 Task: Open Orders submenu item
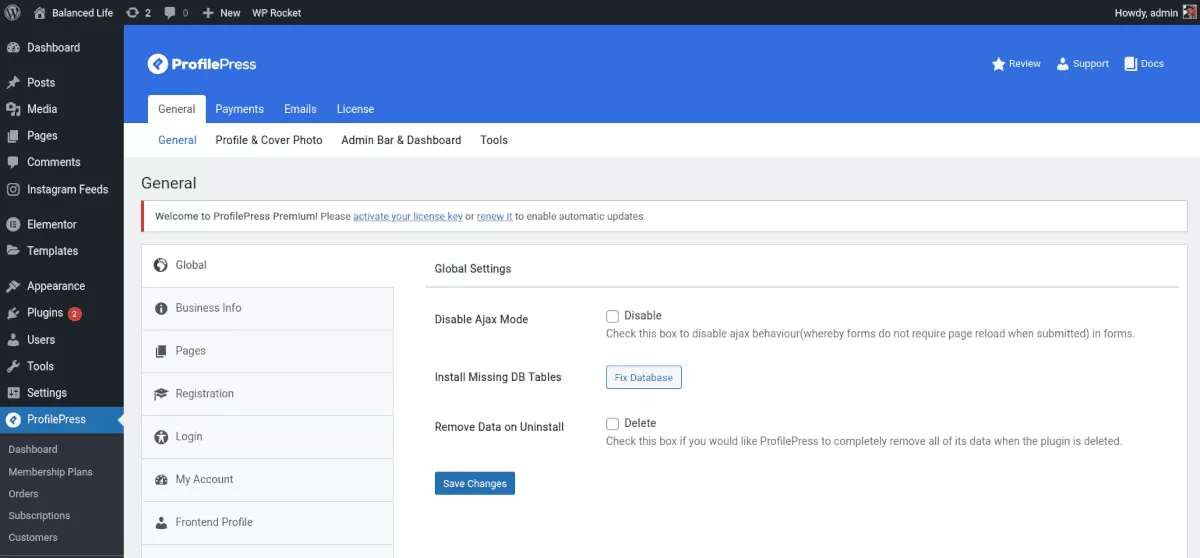(x=23, y=493)
